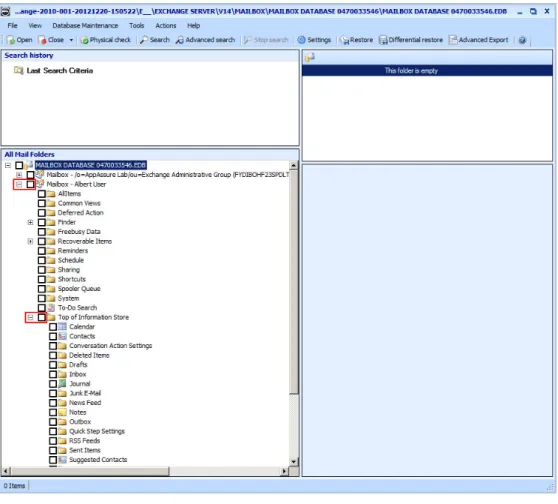Open the Database Maintenance menu

coord(85,26)
